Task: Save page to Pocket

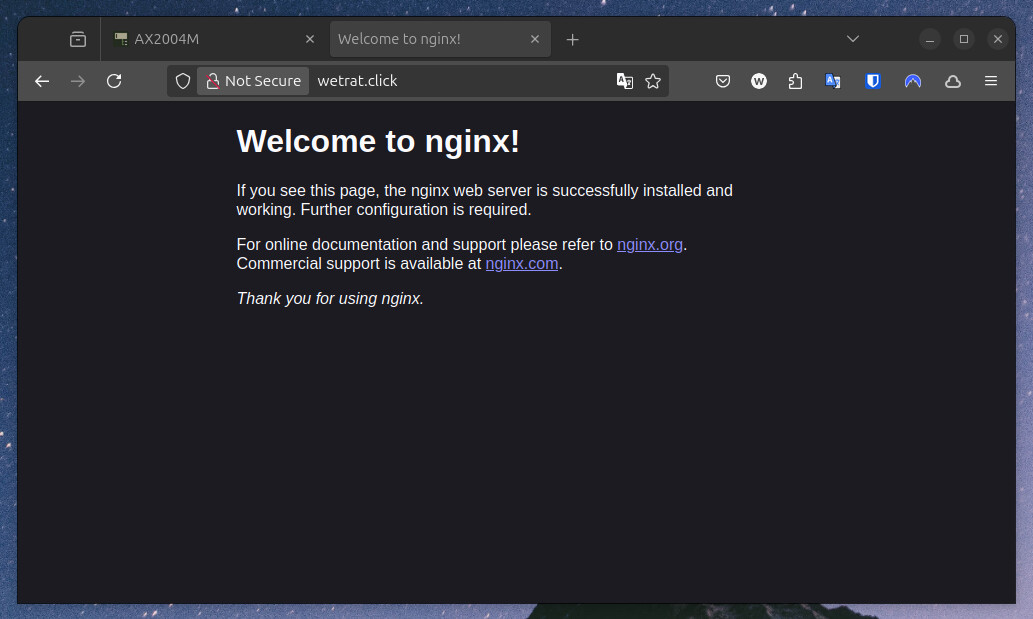Action: pos(723,81)
